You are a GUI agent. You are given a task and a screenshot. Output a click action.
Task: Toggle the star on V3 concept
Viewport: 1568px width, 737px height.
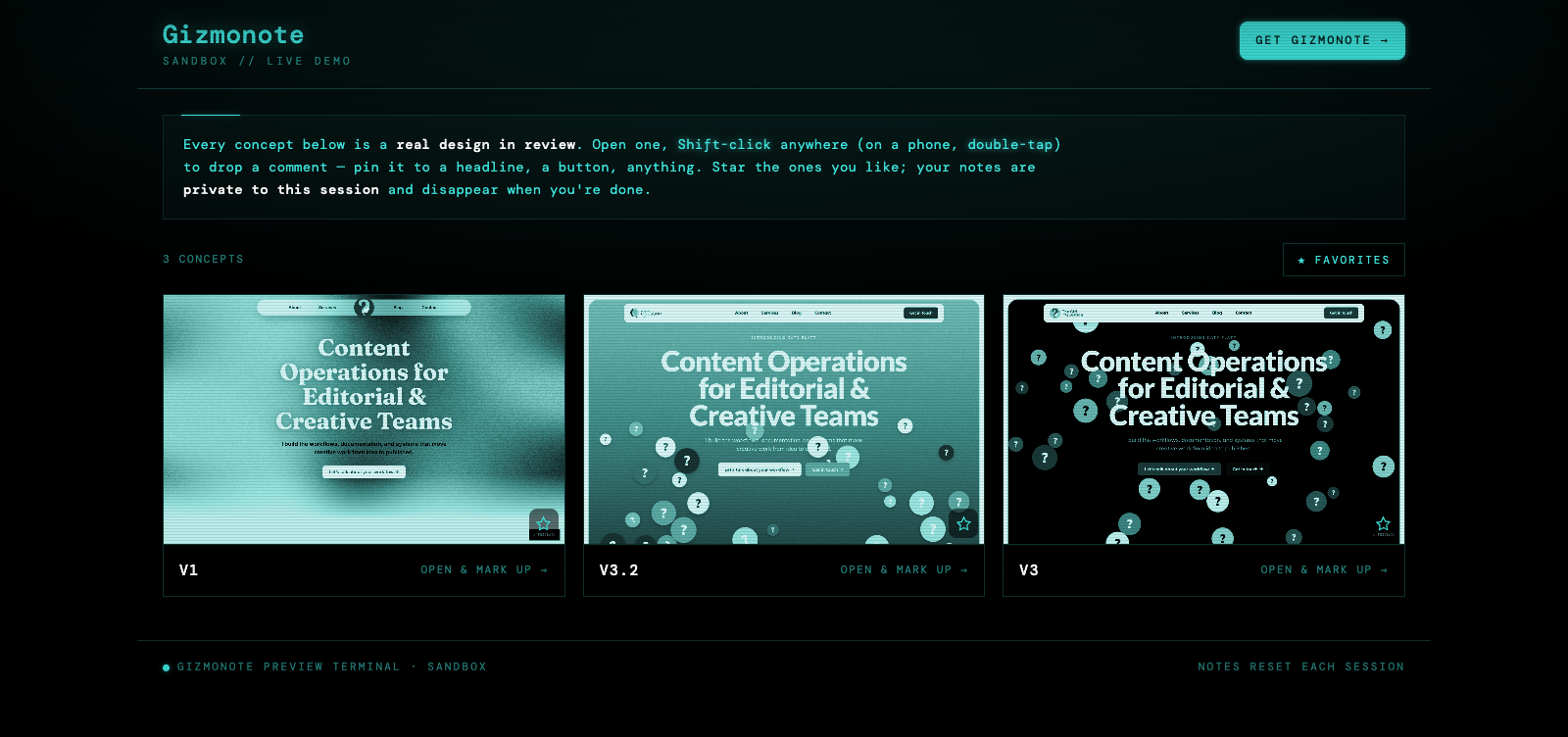click(1383, 524)
